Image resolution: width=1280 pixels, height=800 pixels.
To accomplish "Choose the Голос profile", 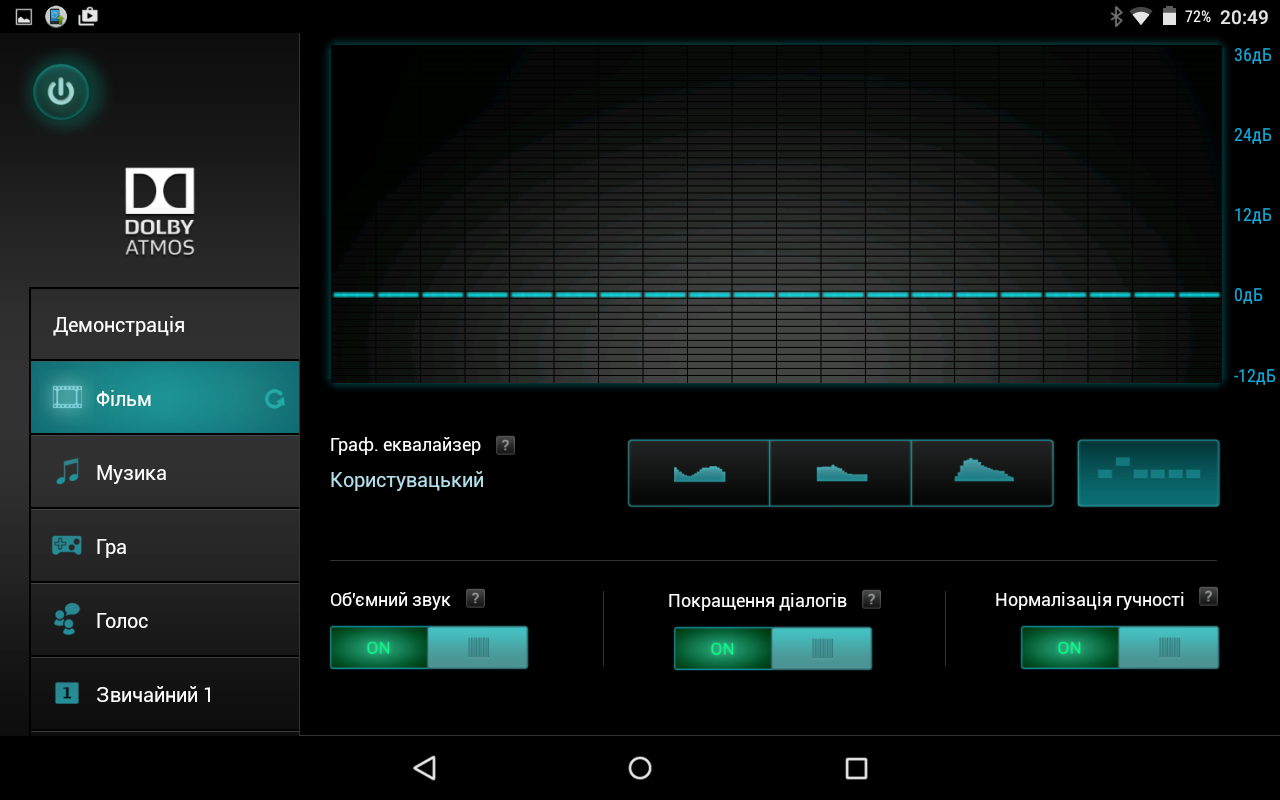I will point(165,620).
